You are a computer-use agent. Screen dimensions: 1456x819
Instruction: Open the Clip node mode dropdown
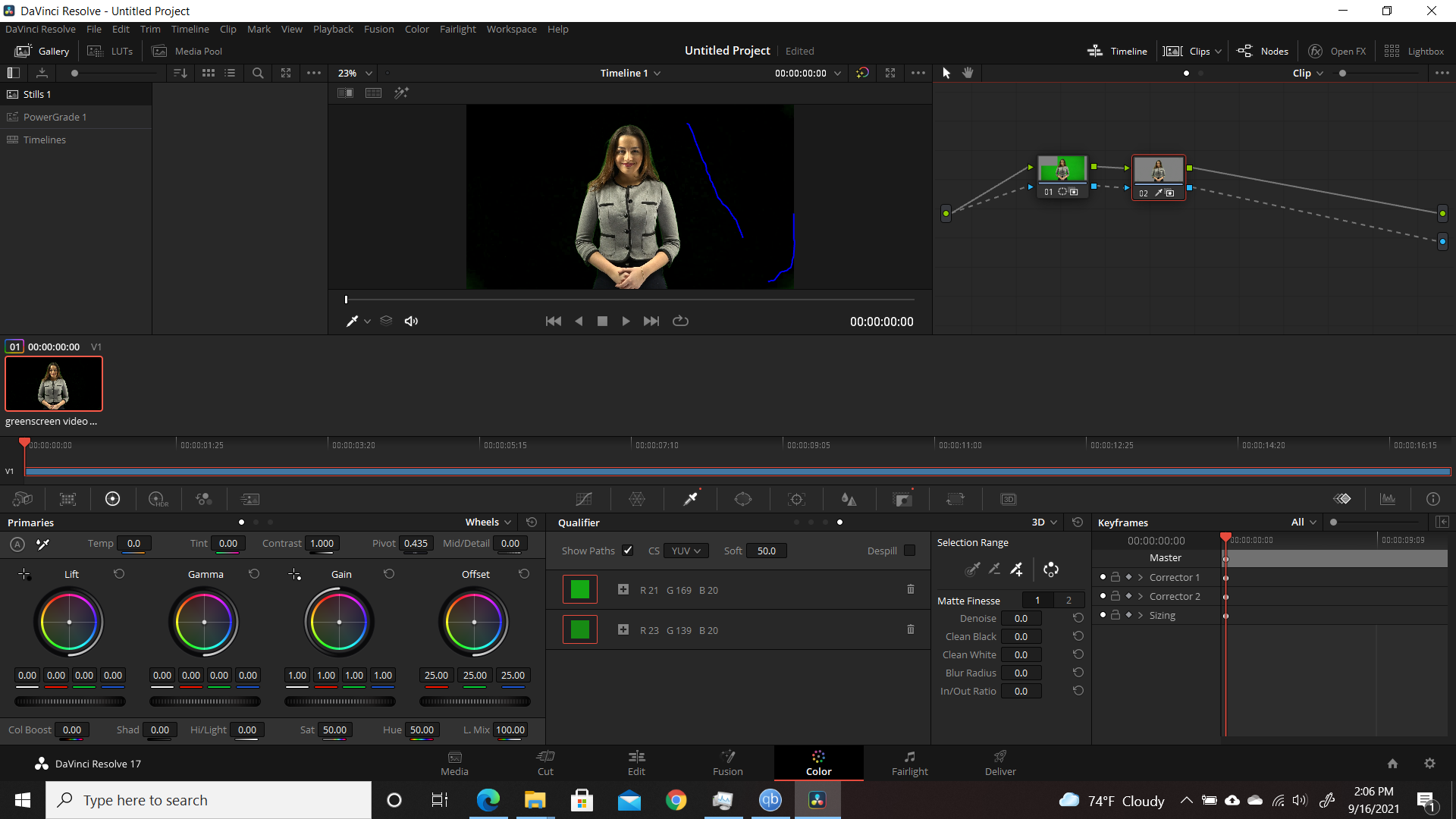point(1308,73)
